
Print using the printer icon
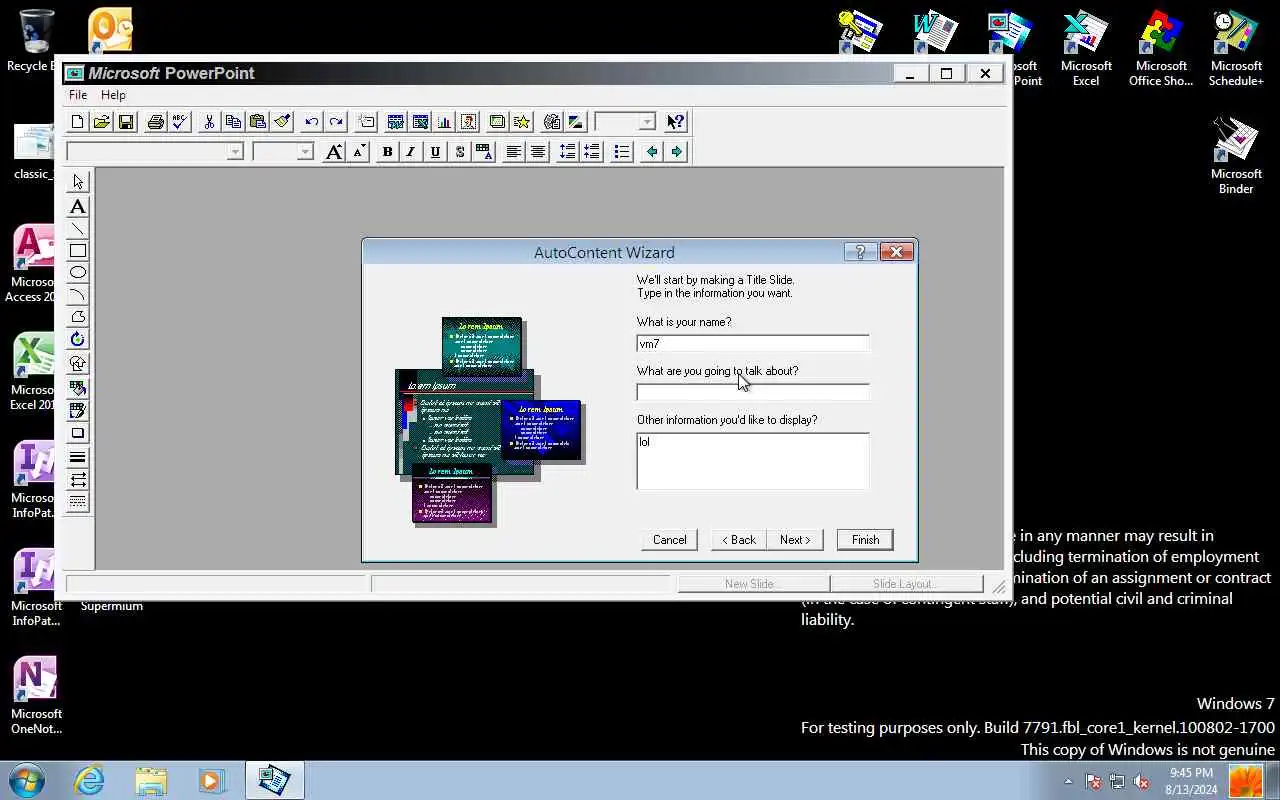[156, 122]
